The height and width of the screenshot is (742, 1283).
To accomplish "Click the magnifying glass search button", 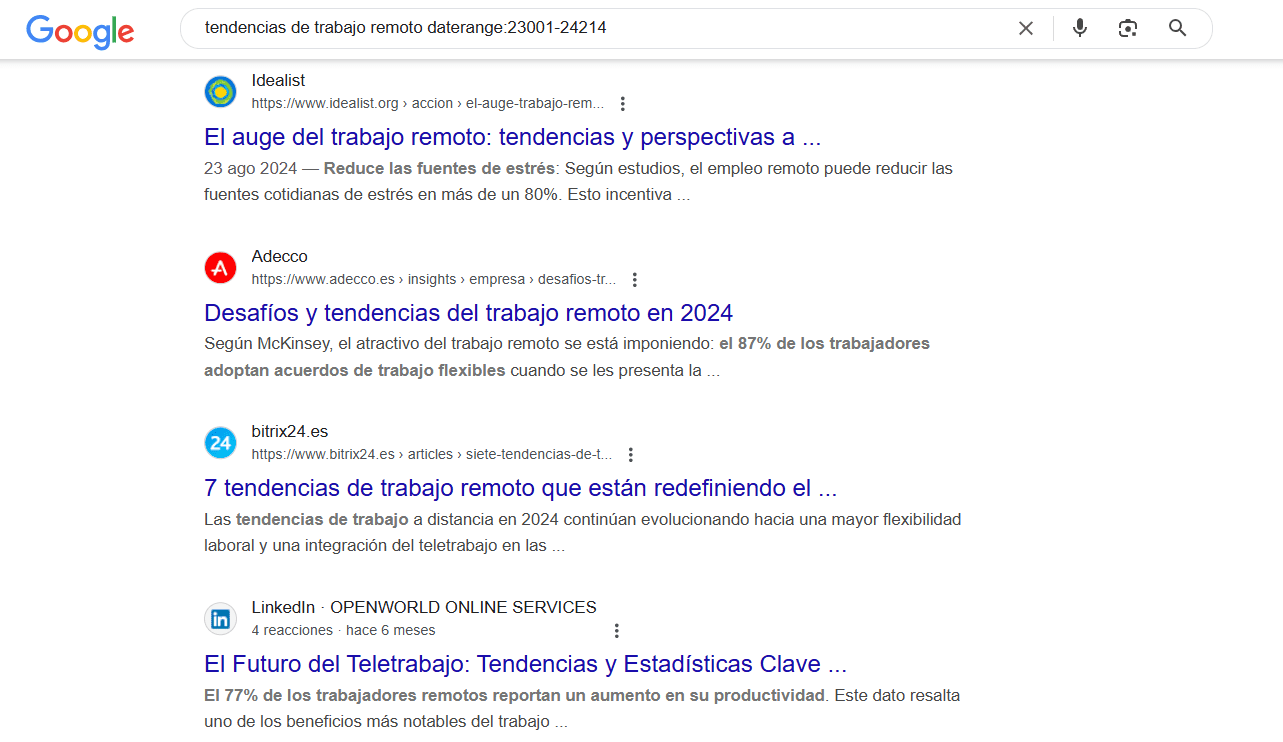I will click(x=1177, y=28).
